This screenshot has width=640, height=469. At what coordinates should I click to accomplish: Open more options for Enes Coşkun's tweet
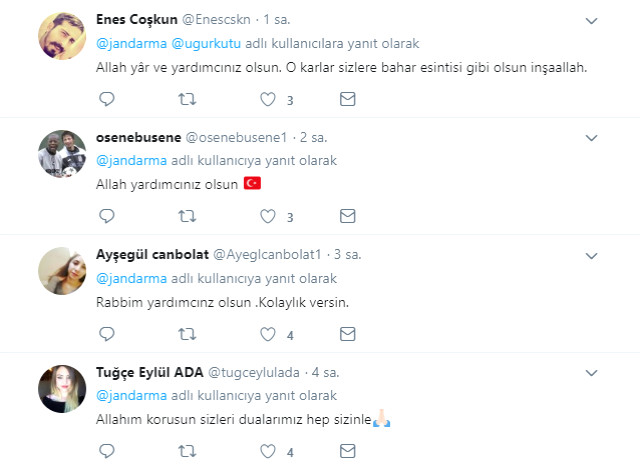coord(591,20)
